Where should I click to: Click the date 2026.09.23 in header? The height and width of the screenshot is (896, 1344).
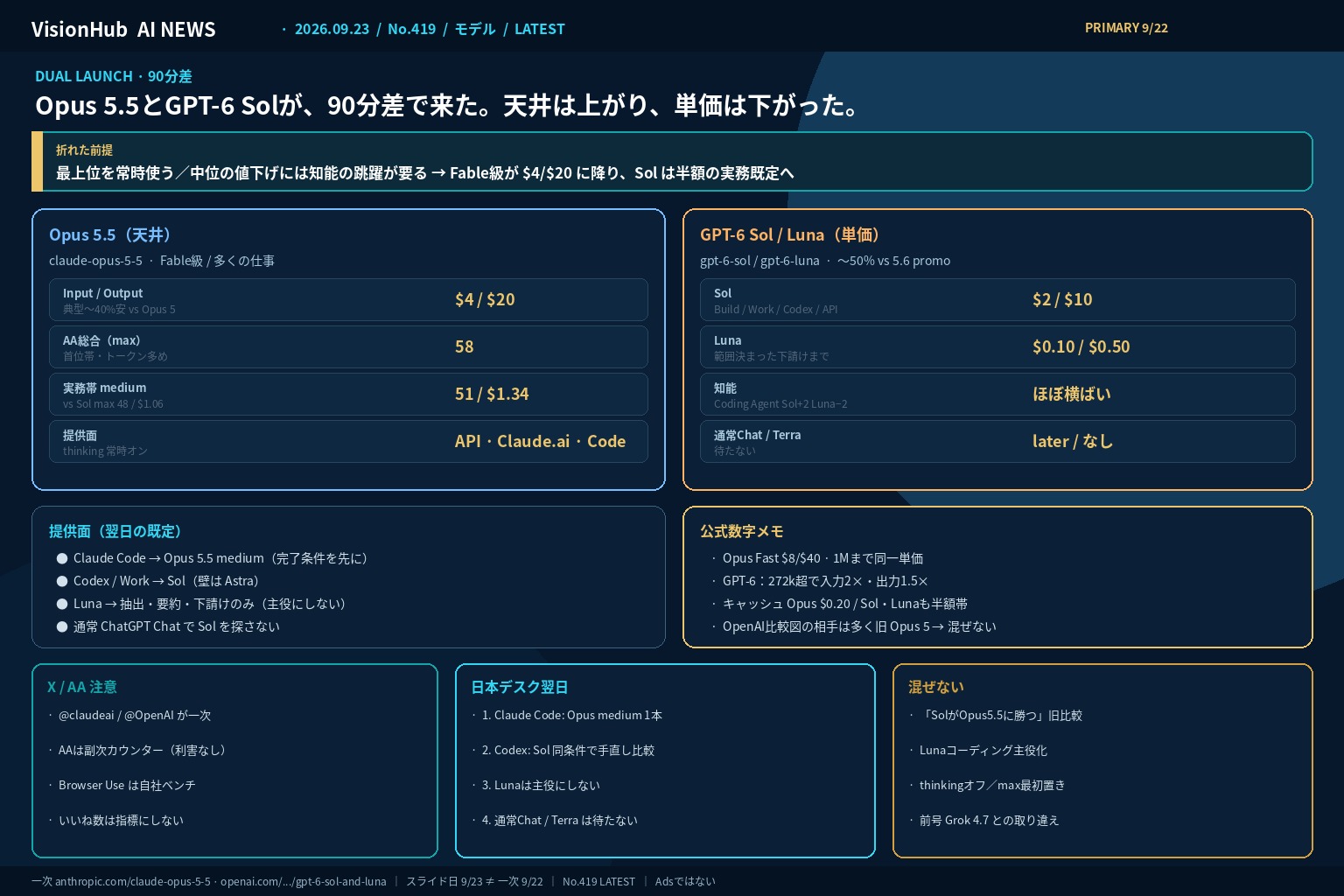tap(332, 29)
